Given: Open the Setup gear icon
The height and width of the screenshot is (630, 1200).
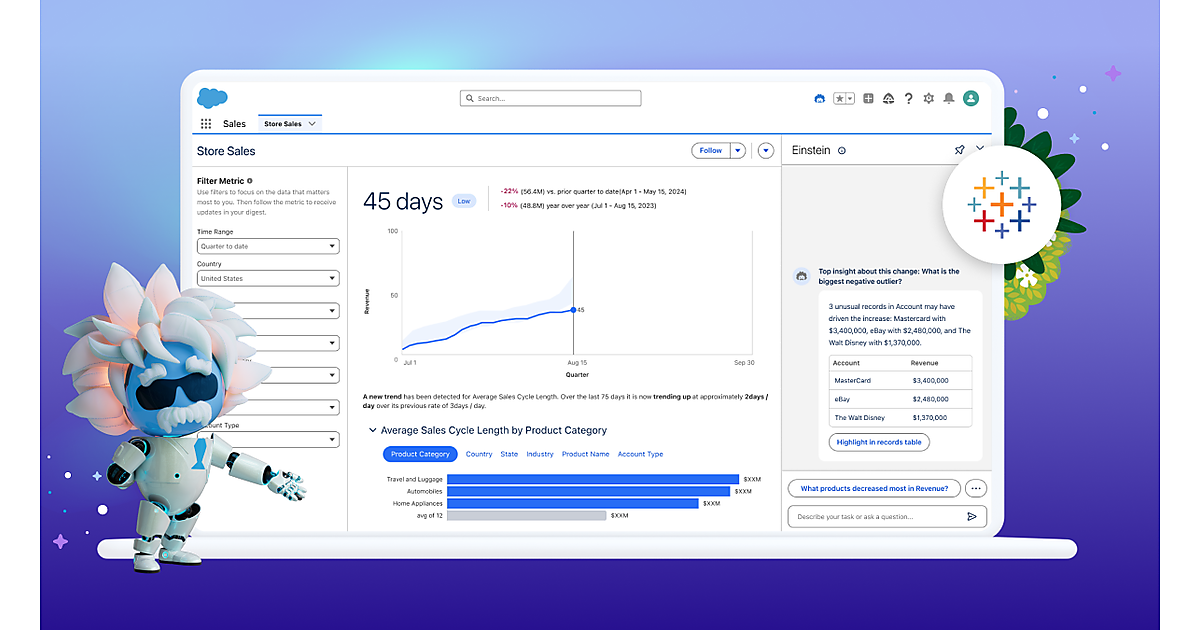Looking at the screenshot, I should [x=928, y=99].
